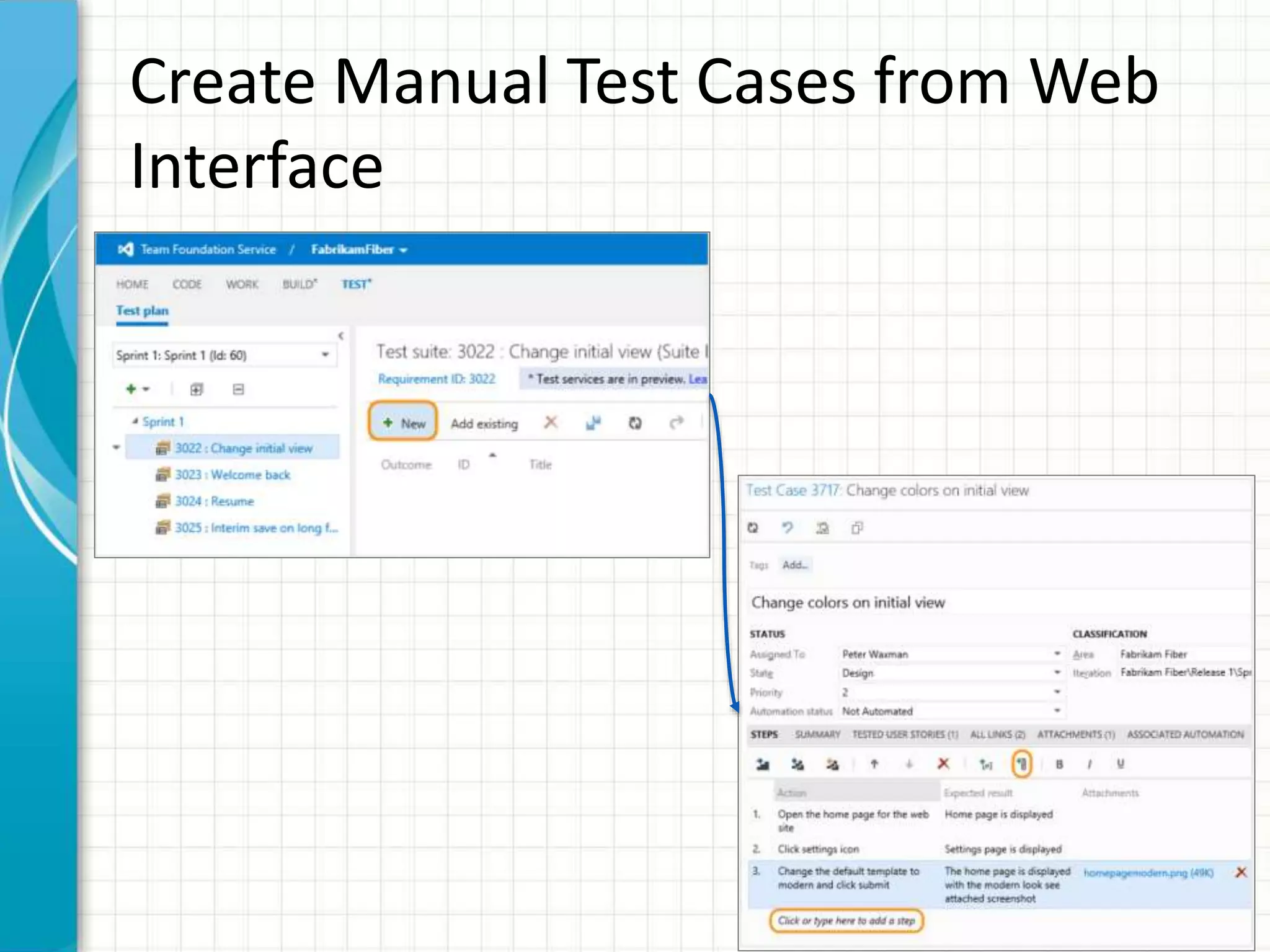Go to the TEST hub

click(x=357, y=284)
